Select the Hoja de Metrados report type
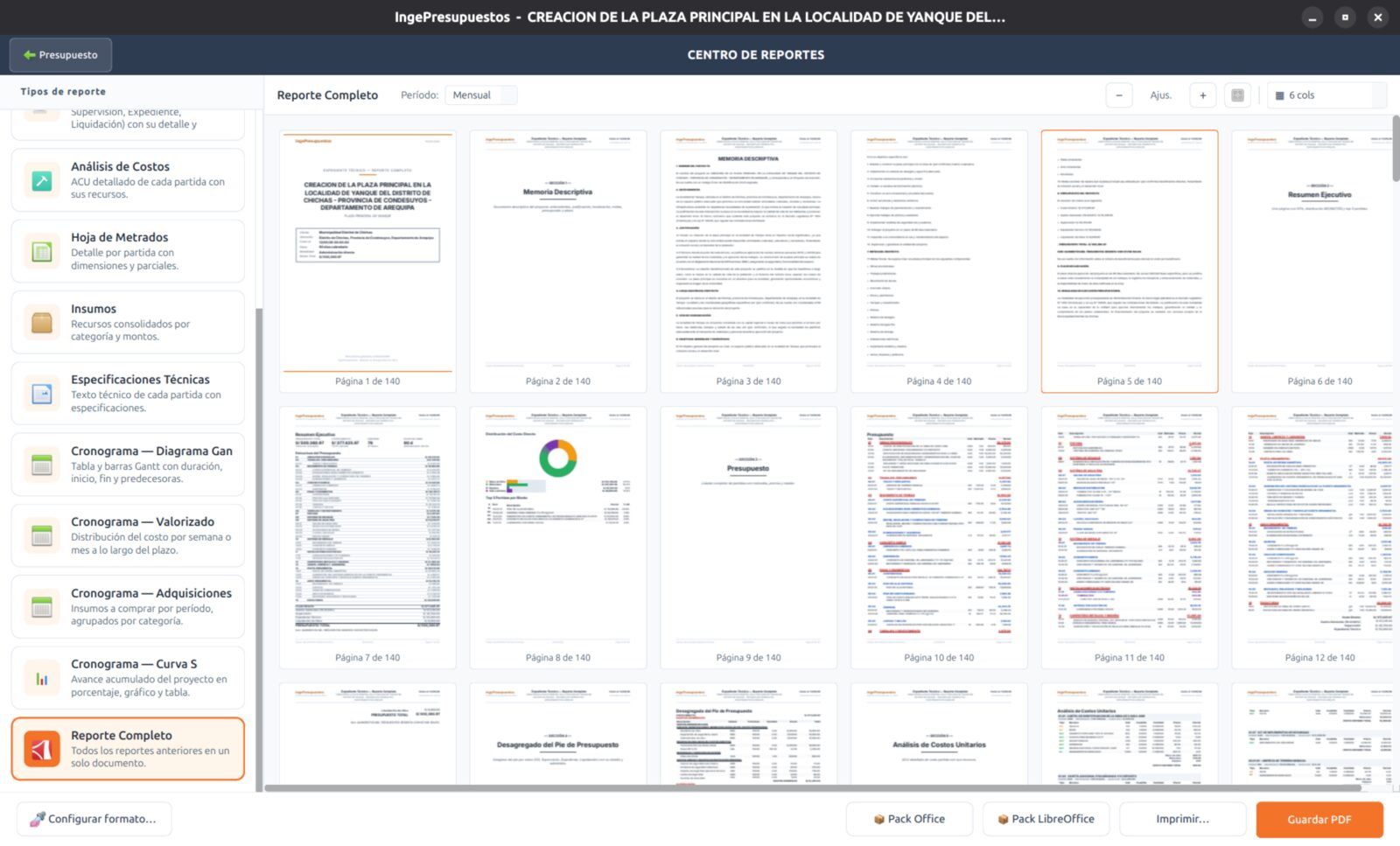The width and height of the screenshot is (1400, 846). pos(128,252)
